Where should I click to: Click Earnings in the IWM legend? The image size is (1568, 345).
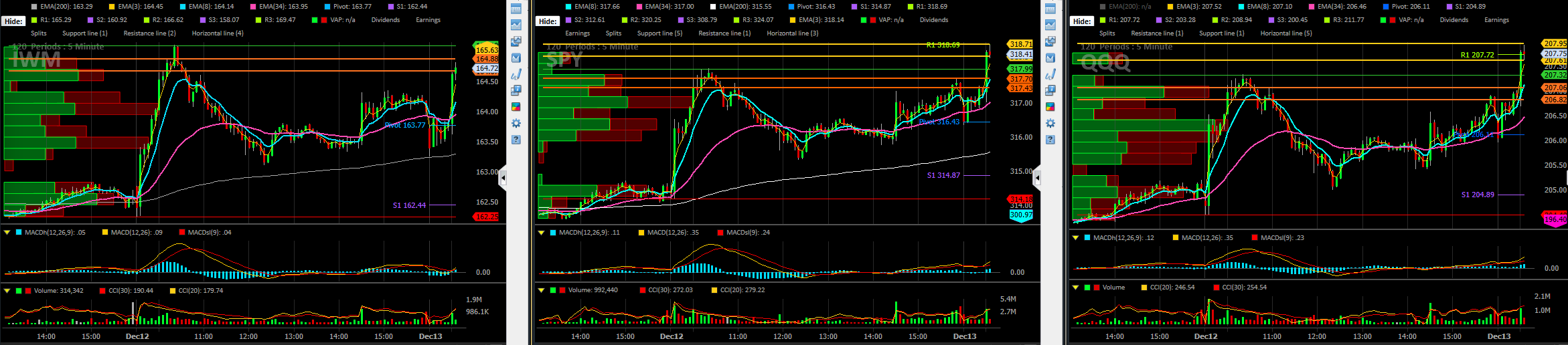click(428, 20)
